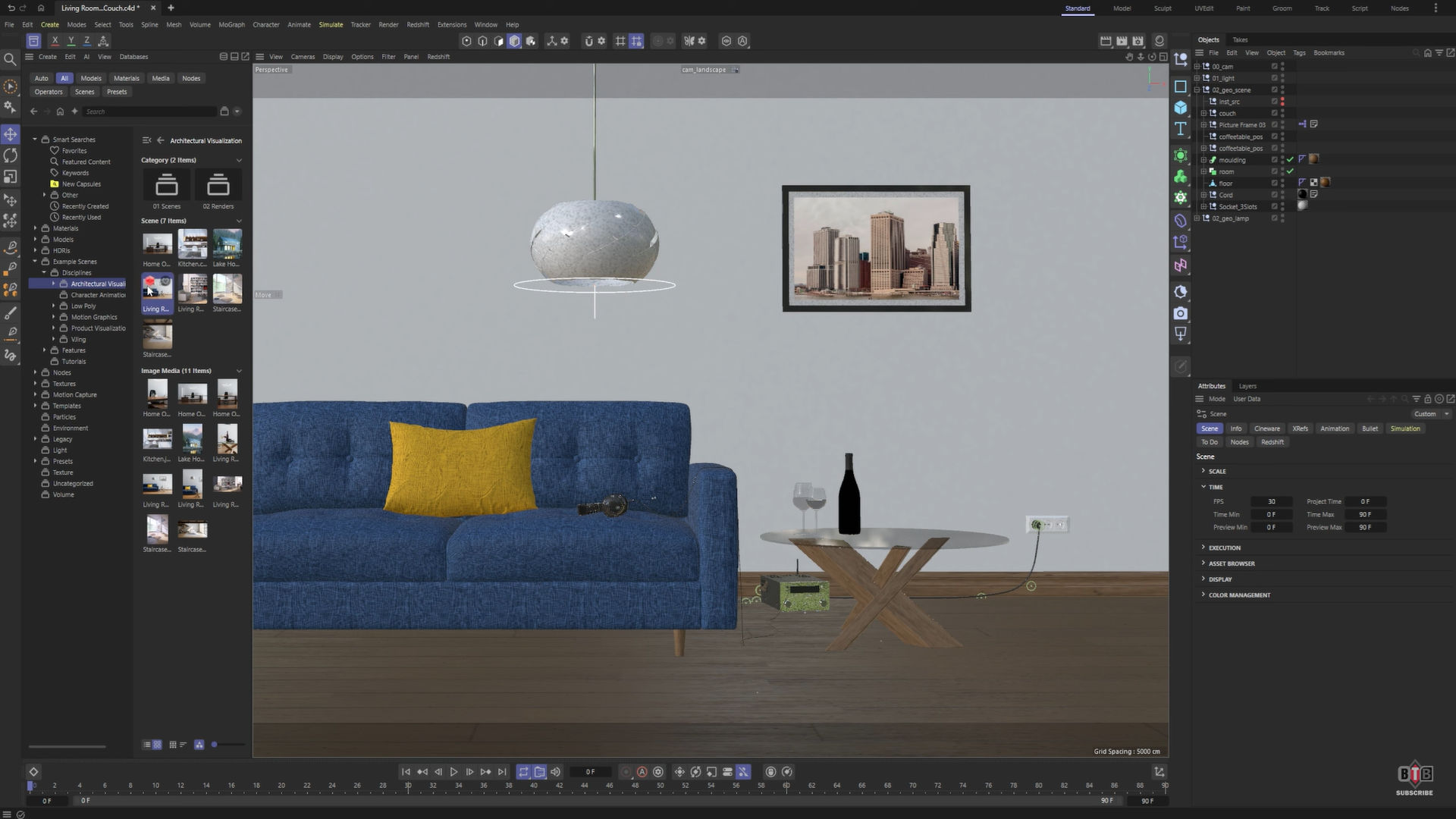1456x819 pixels.
Task: Open the 02 Renders category folder
Action: click(218, 184)
